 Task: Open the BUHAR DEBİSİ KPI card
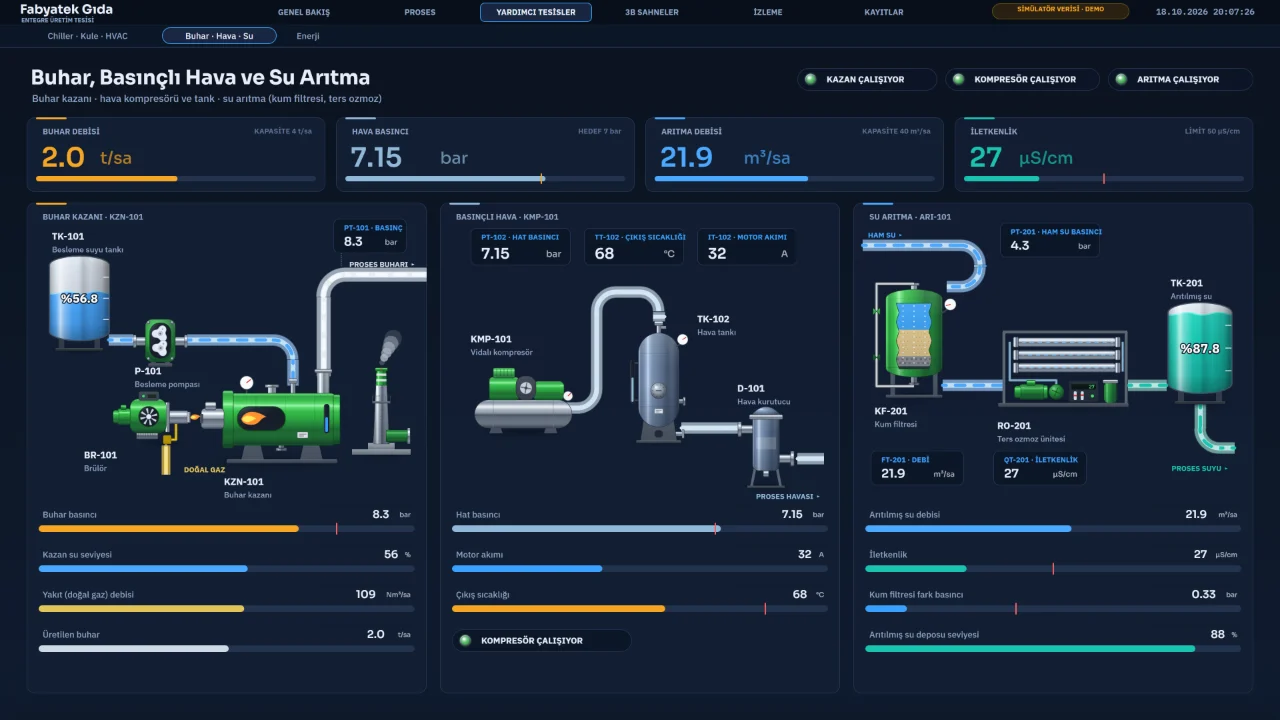176,154
